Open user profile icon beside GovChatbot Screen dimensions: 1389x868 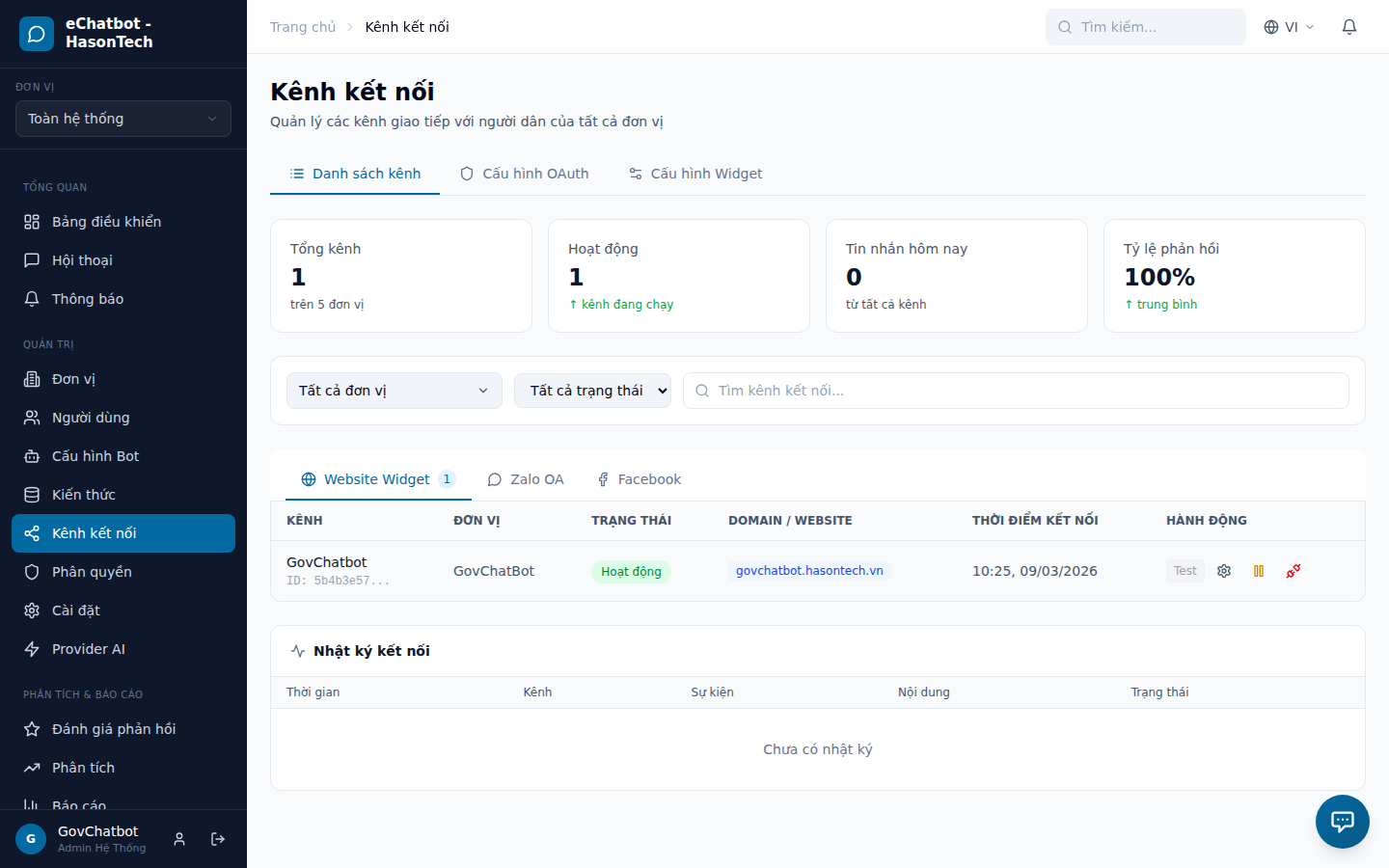[x=179, y=839]
